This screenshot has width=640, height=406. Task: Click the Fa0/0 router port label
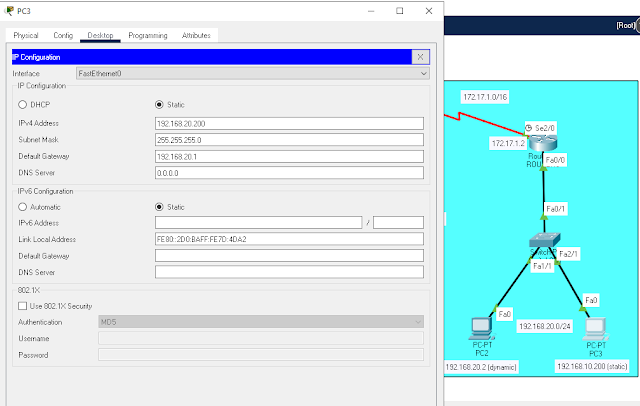tap(555, 160)
